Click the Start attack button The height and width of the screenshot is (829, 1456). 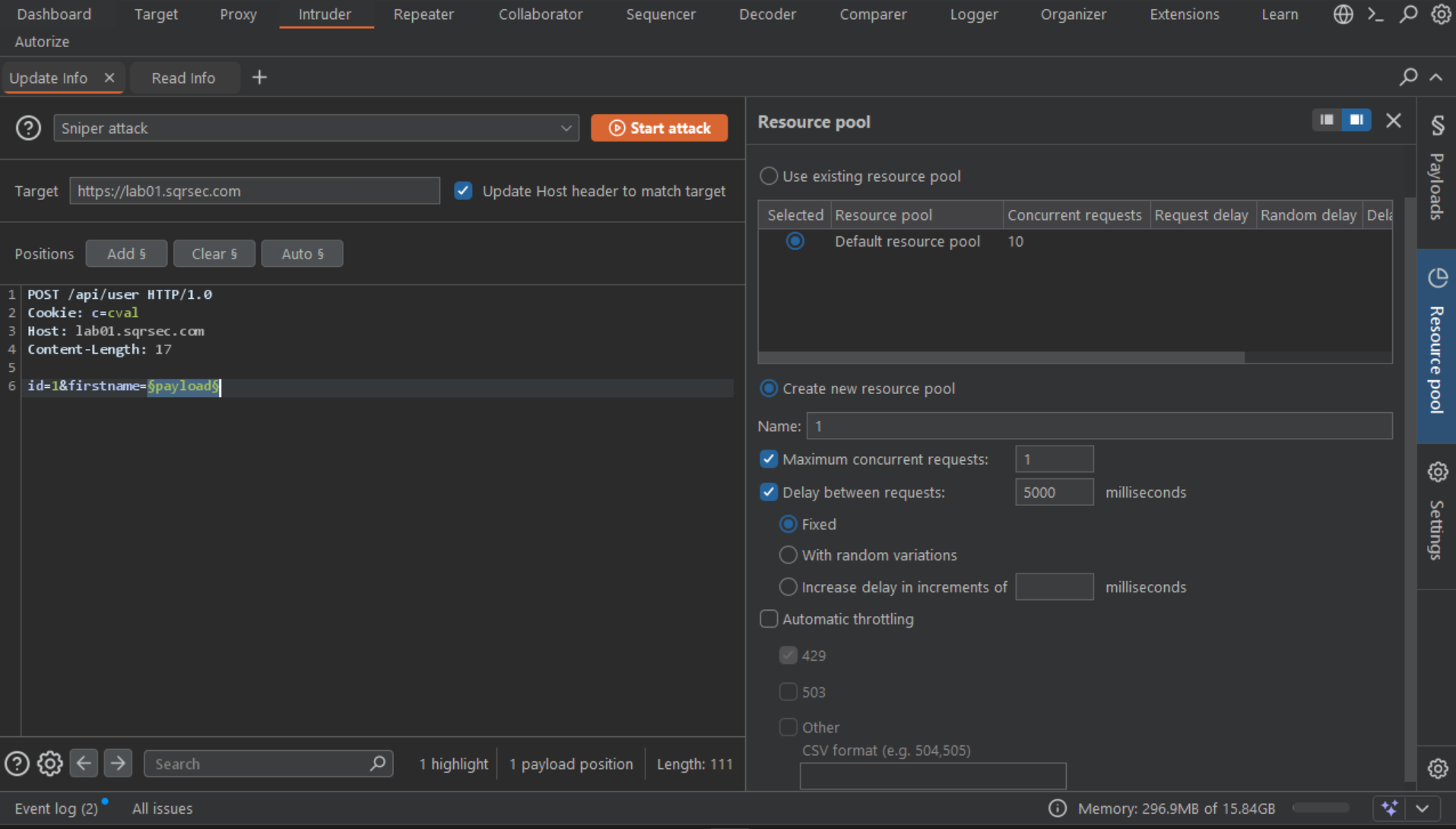[x=659, y=128]
